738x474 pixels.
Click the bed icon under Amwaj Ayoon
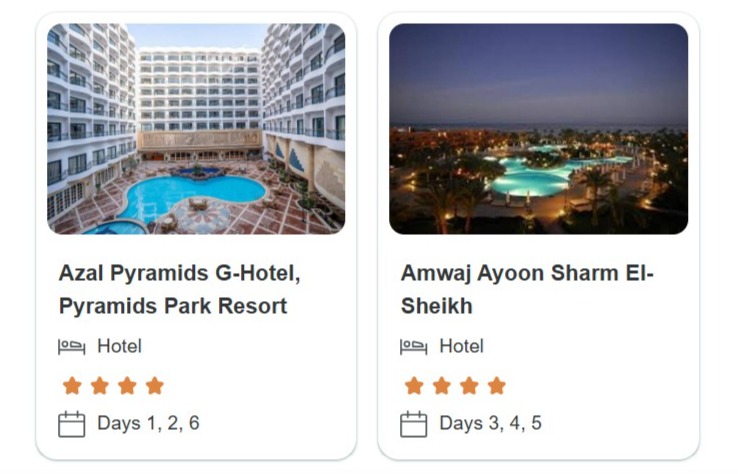tap(413, 347)
